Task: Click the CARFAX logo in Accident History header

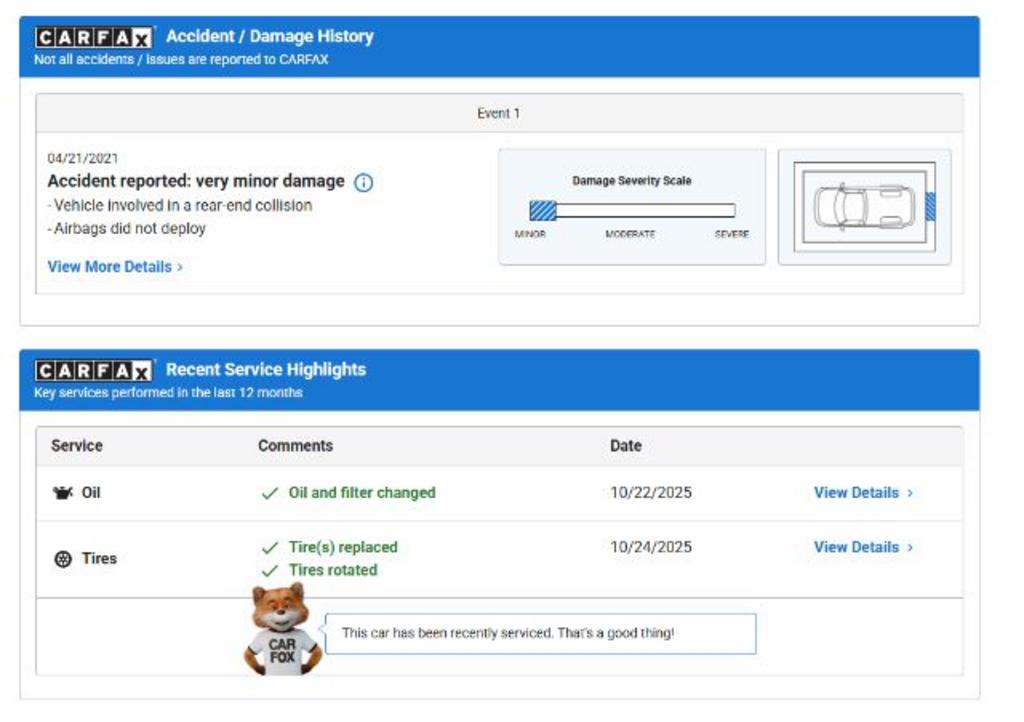Action: 93,38
